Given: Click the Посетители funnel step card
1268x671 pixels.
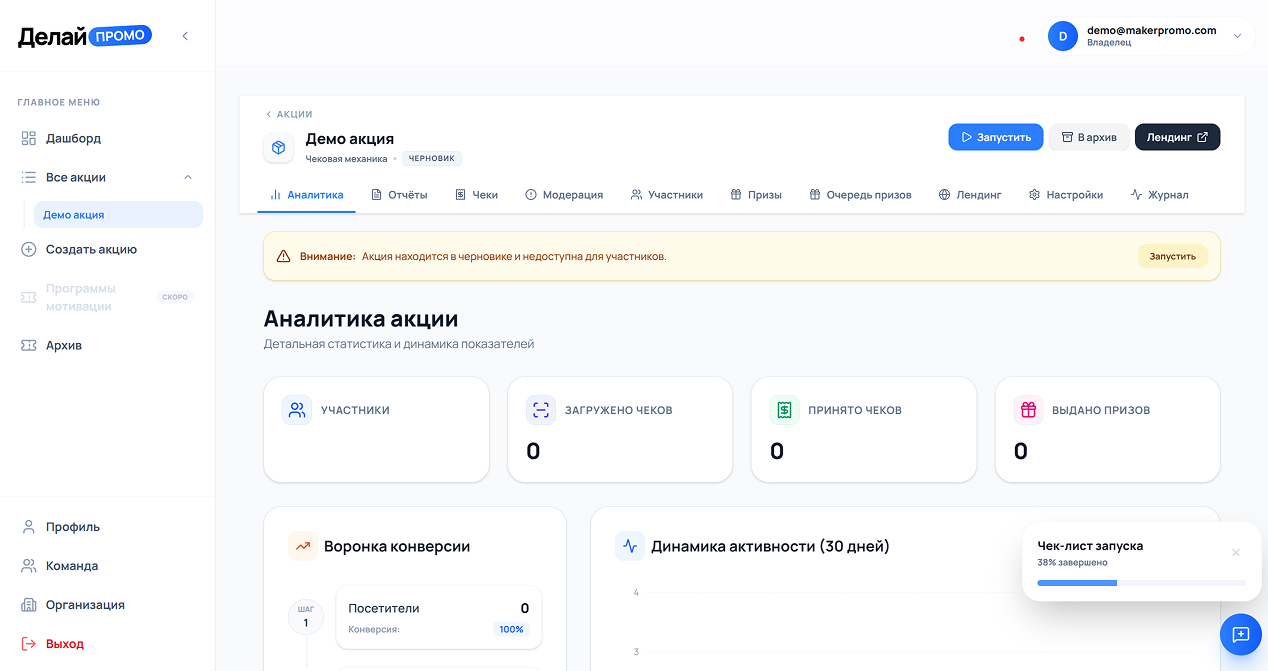Looking at the screenshot, I should click(x=439, y=618).
